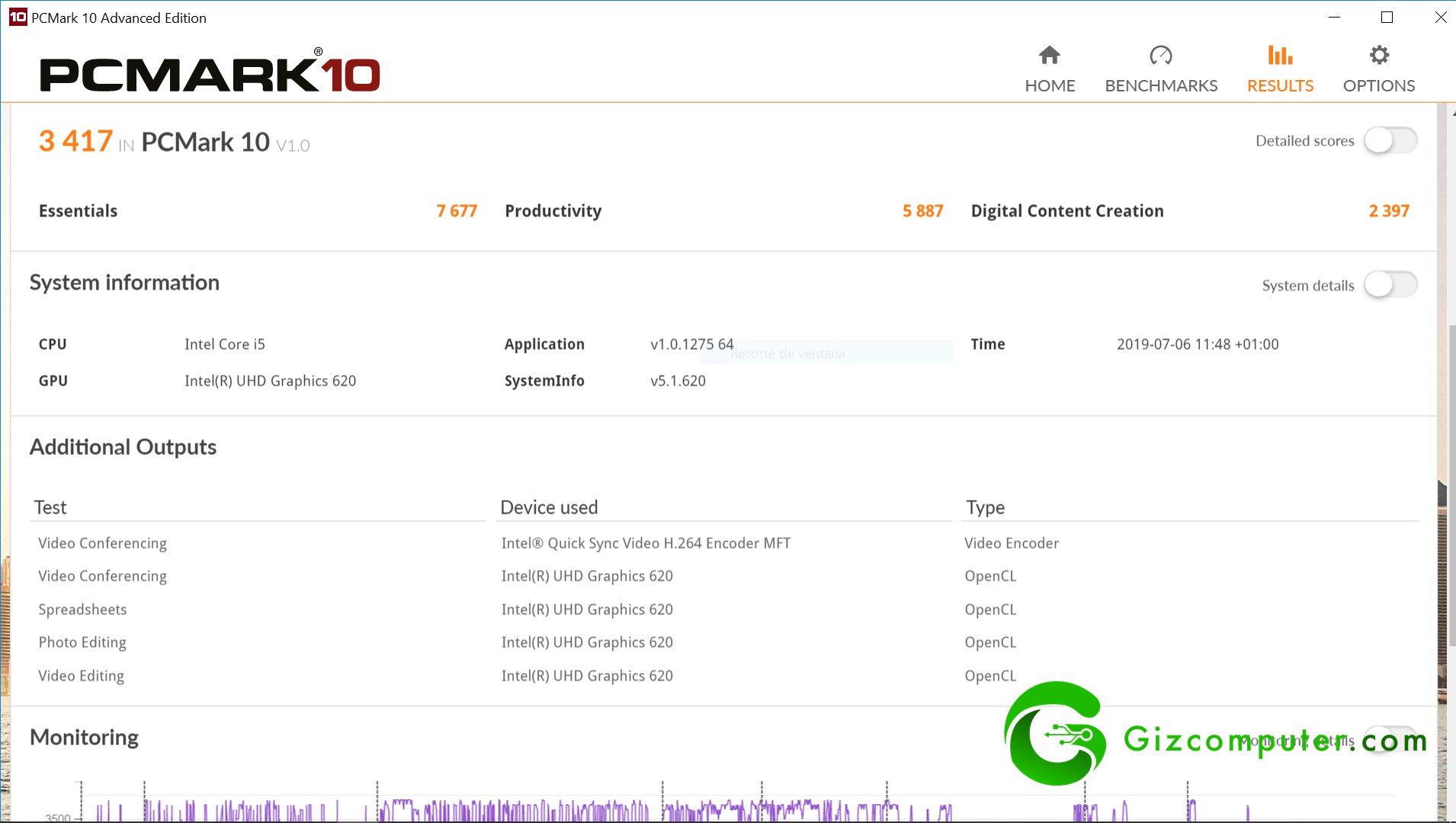Select Intel Quick Sync Video H.264 Encoder MFT
The image size is (1456, 823).
click(646, 543)
